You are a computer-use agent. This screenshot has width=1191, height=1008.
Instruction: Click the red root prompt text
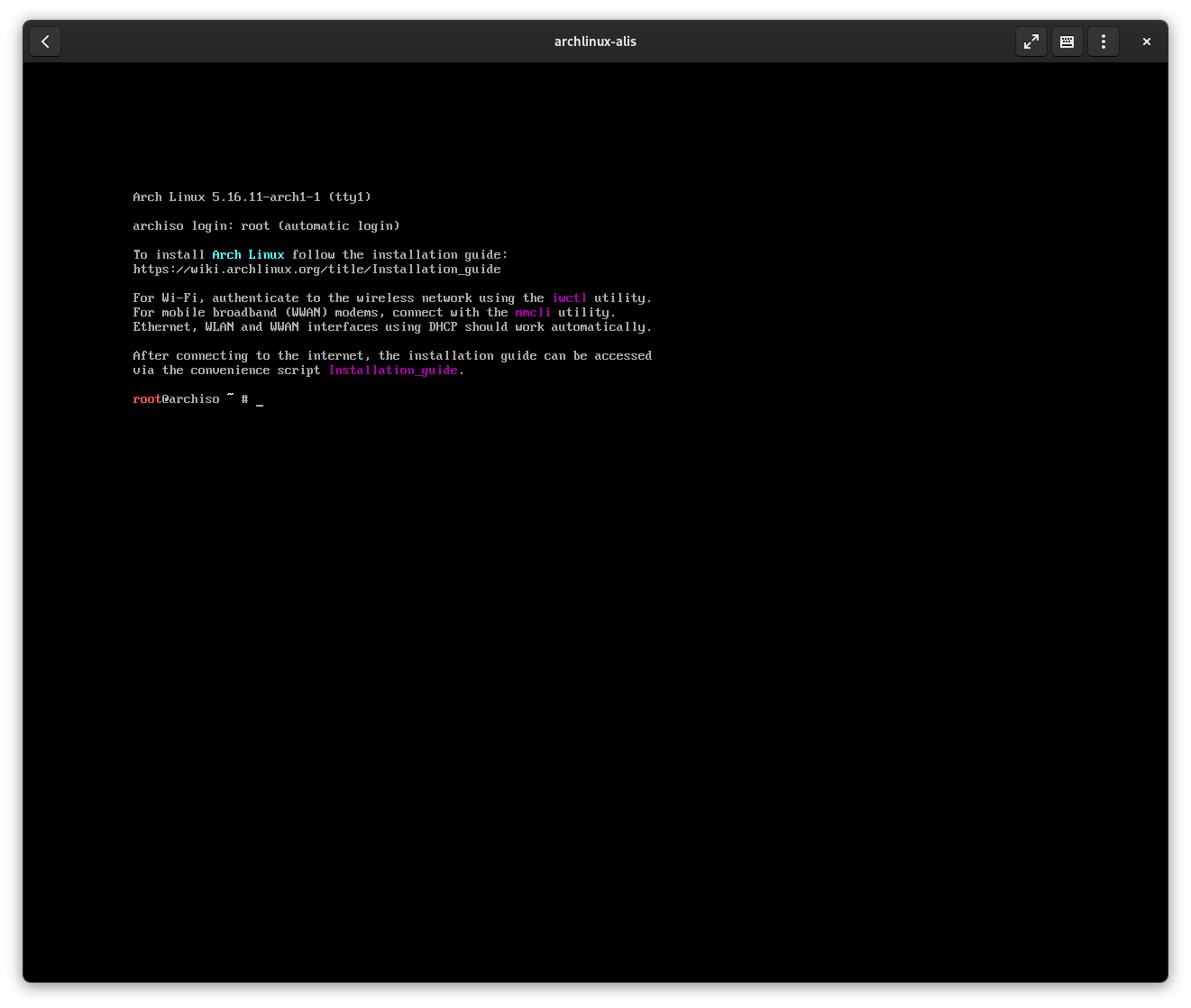(147, 399)
